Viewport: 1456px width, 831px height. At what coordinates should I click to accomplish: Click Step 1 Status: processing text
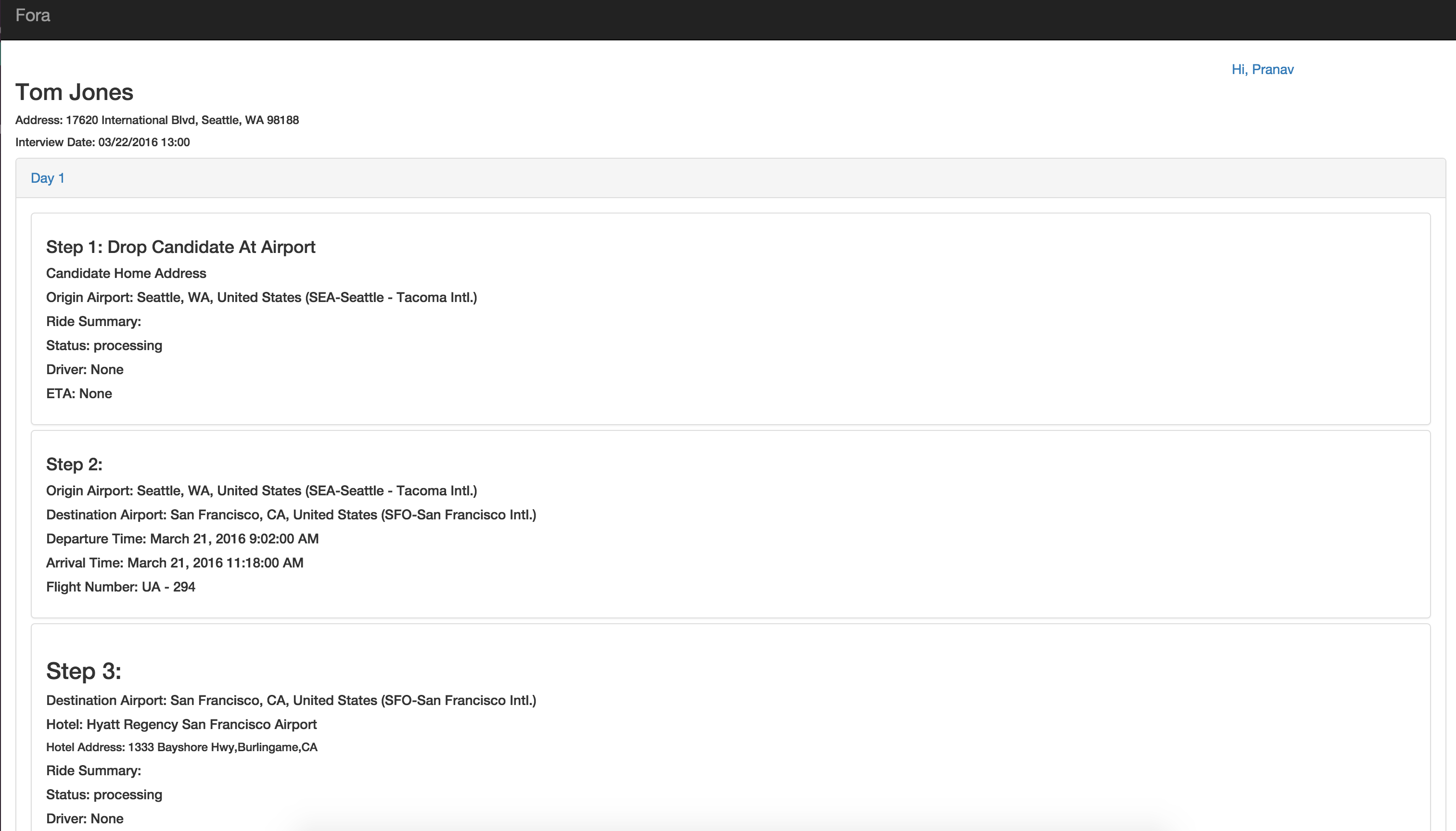tap(104, 345)
